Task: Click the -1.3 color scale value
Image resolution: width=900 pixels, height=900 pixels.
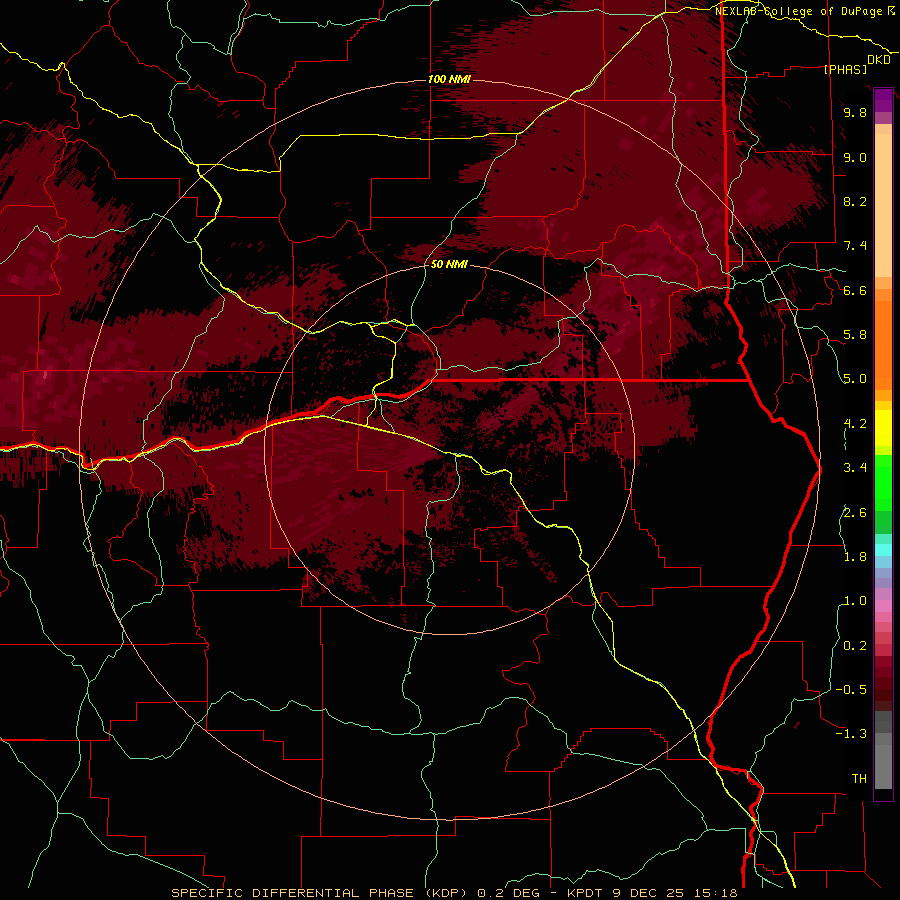Action: pyautogui.click(x=851, y=734)
